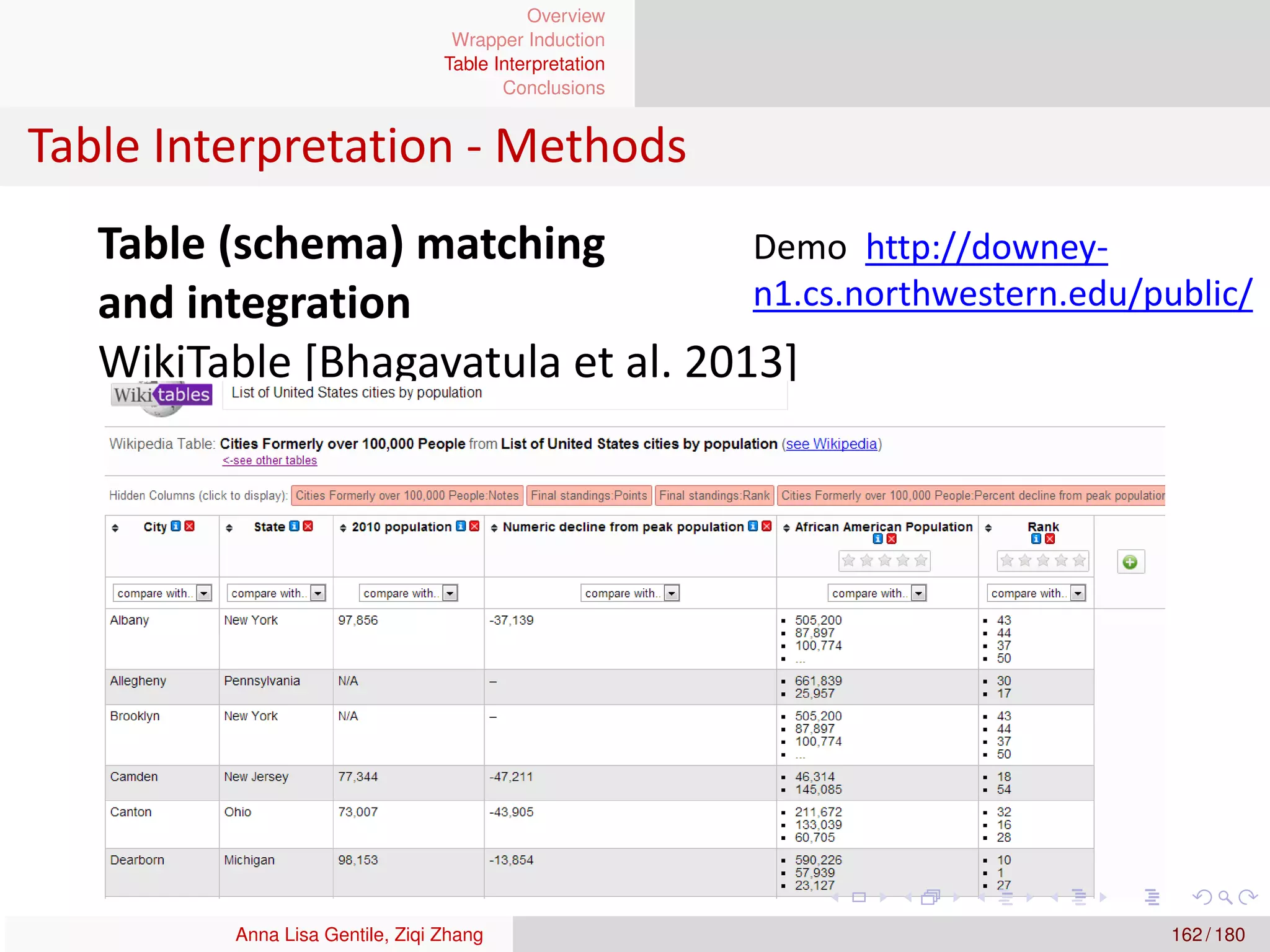Open African American Population compare with dropdown

coord(877,593)
